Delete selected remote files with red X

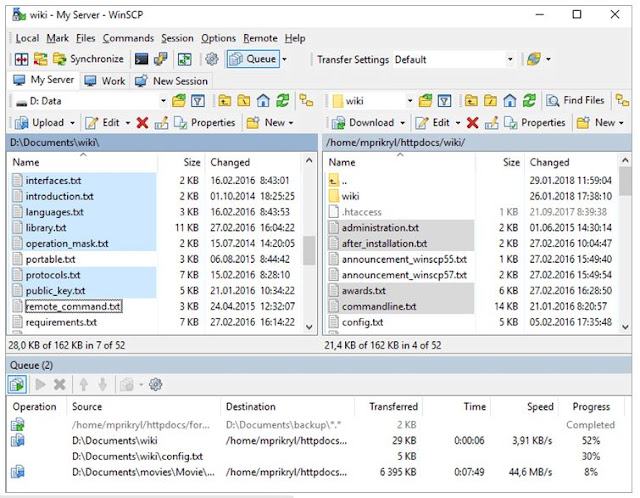click(472, 122)
